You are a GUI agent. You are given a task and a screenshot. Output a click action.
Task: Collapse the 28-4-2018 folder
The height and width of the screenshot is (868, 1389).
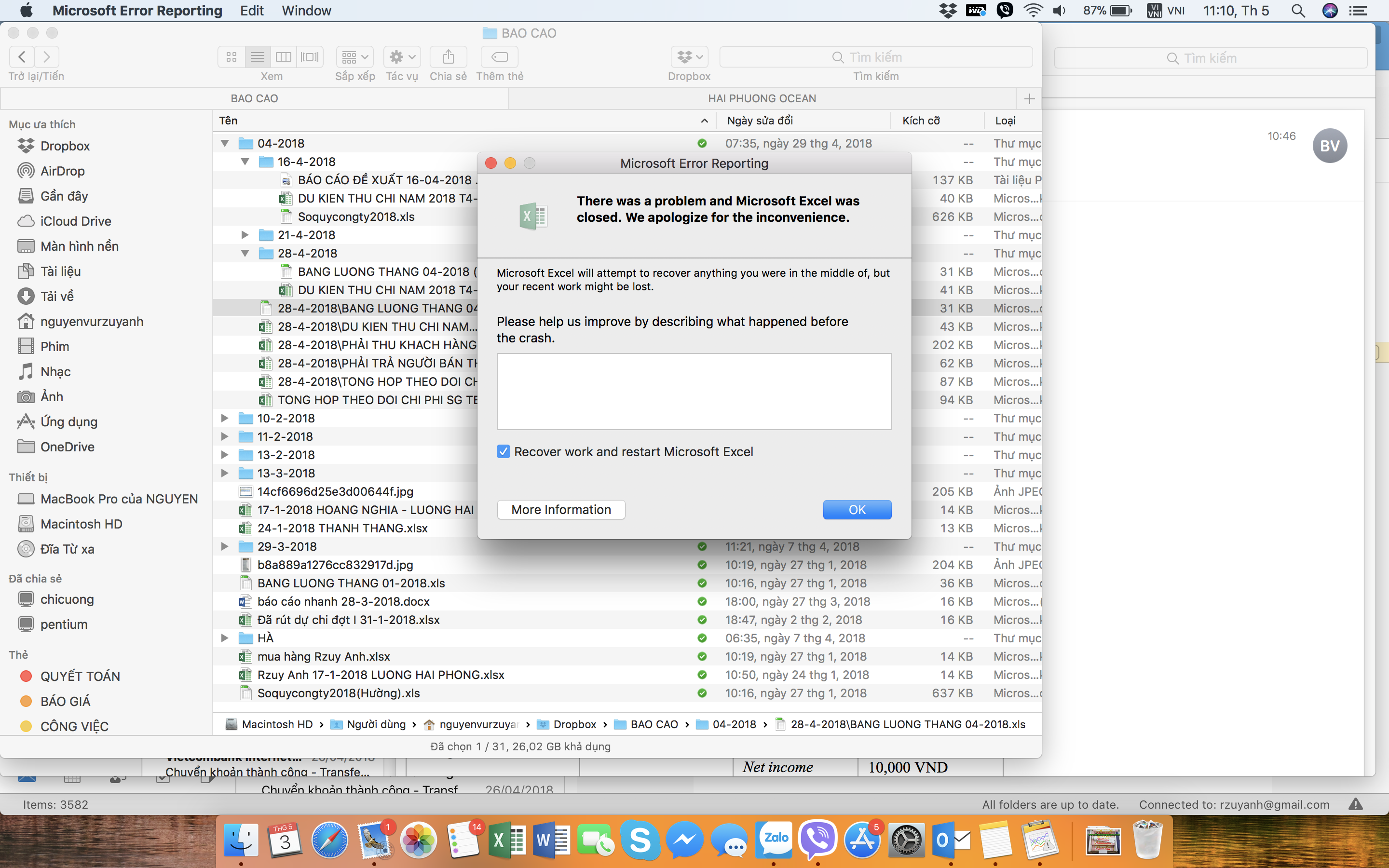pos(245,253)
